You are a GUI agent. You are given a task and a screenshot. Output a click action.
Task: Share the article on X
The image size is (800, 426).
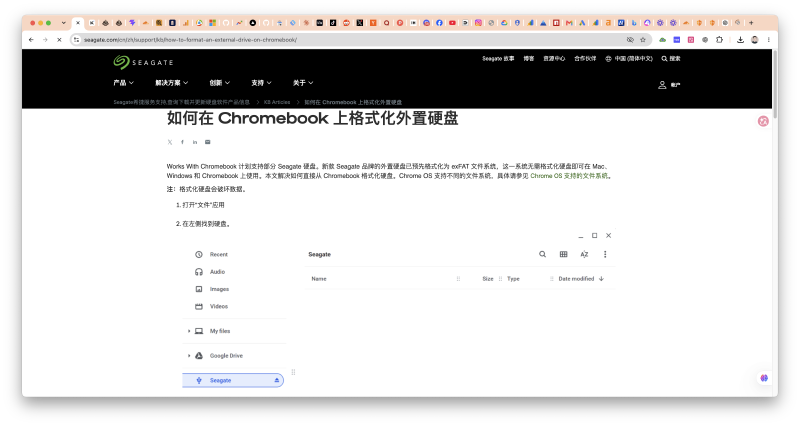[x=170, y=142]
